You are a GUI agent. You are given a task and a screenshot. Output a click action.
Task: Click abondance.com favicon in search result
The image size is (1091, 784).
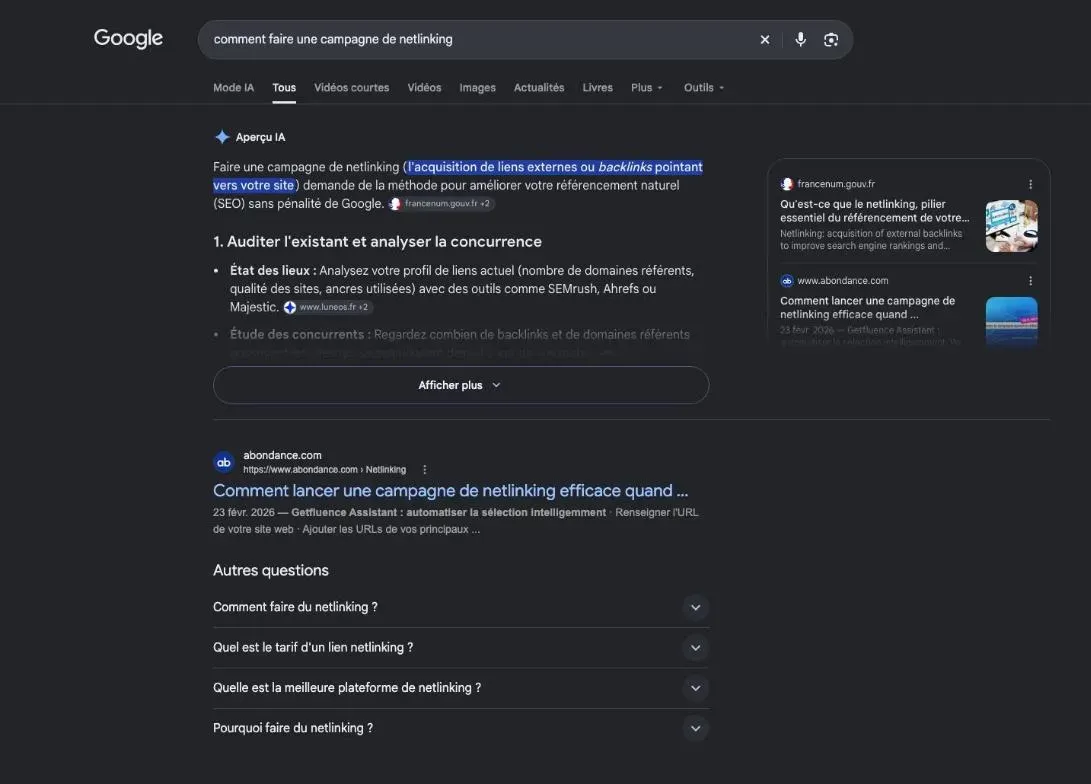223,462
